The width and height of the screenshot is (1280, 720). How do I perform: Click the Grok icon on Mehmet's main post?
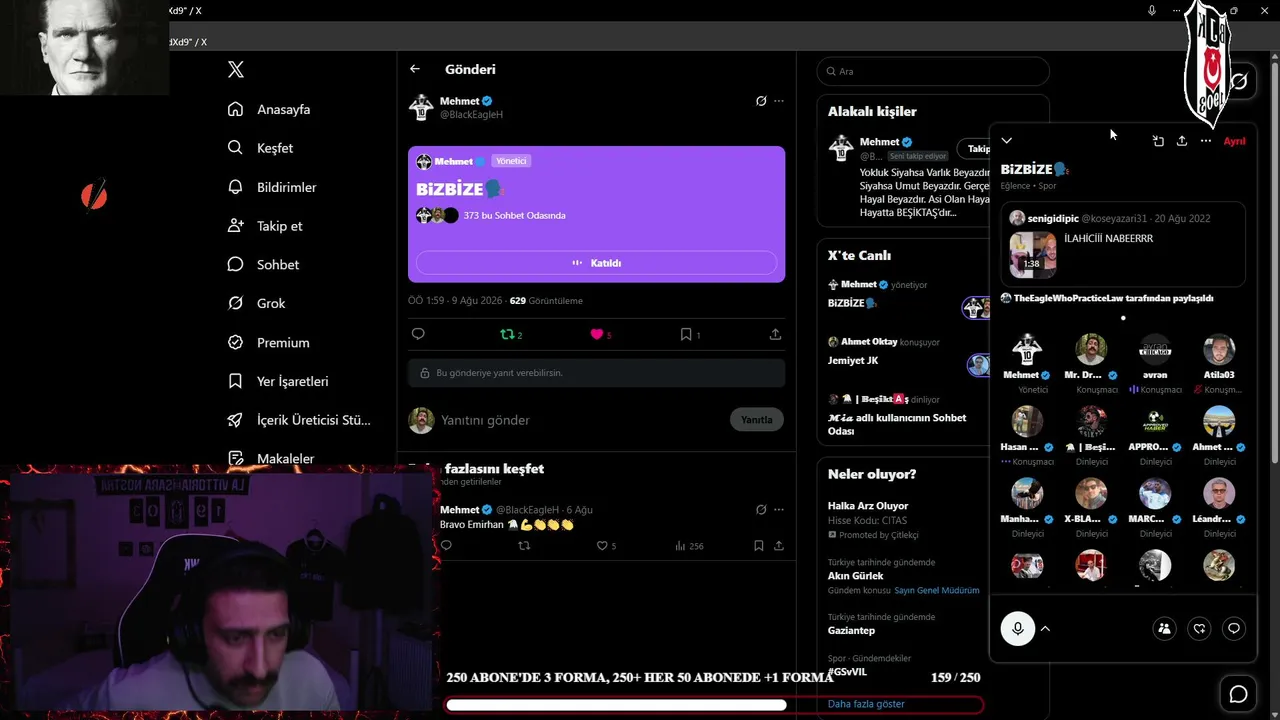761,101
